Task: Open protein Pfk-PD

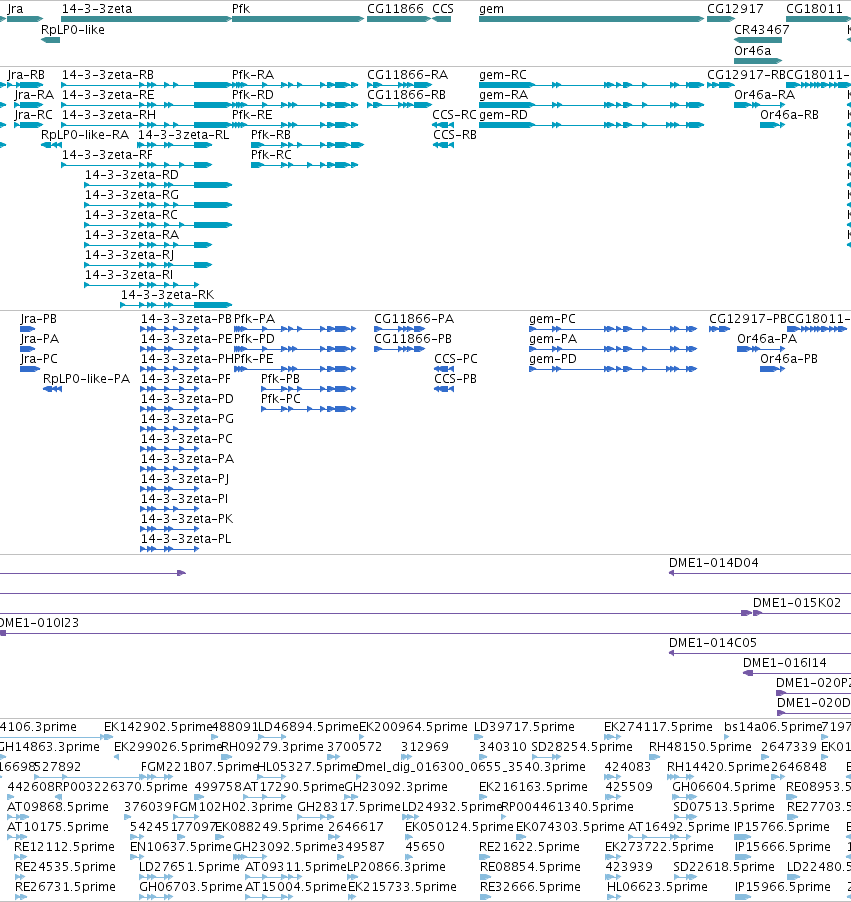Action: [254, 339]
